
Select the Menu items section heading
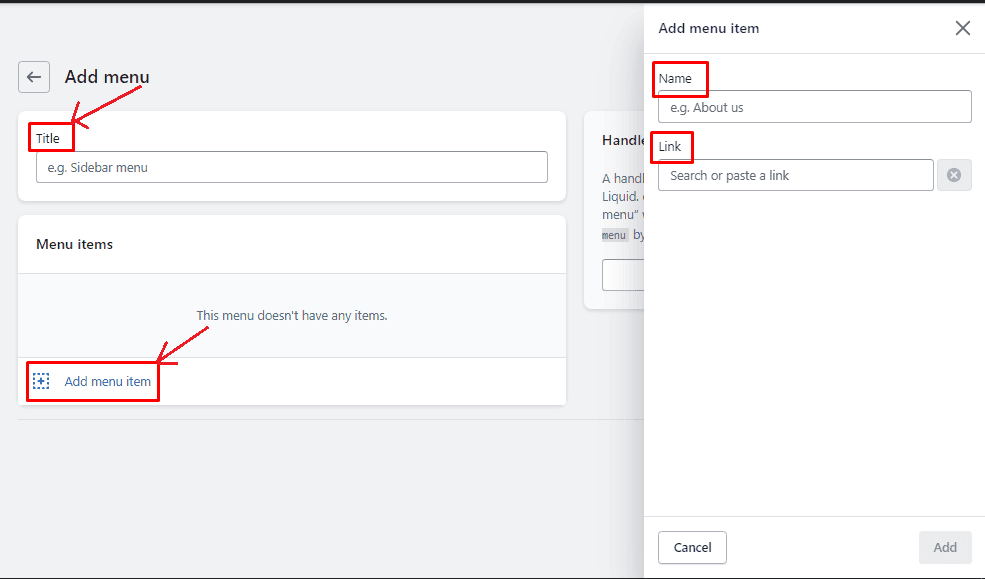(x=74, y=244)
